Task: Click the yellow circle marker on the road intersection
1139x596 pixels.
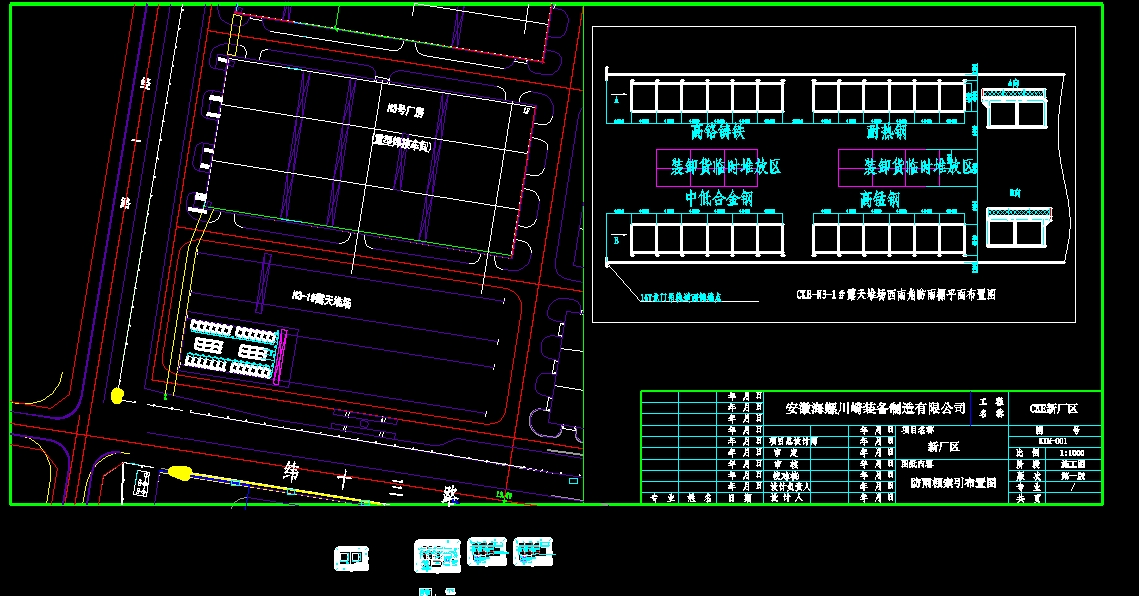Action: 119,397
